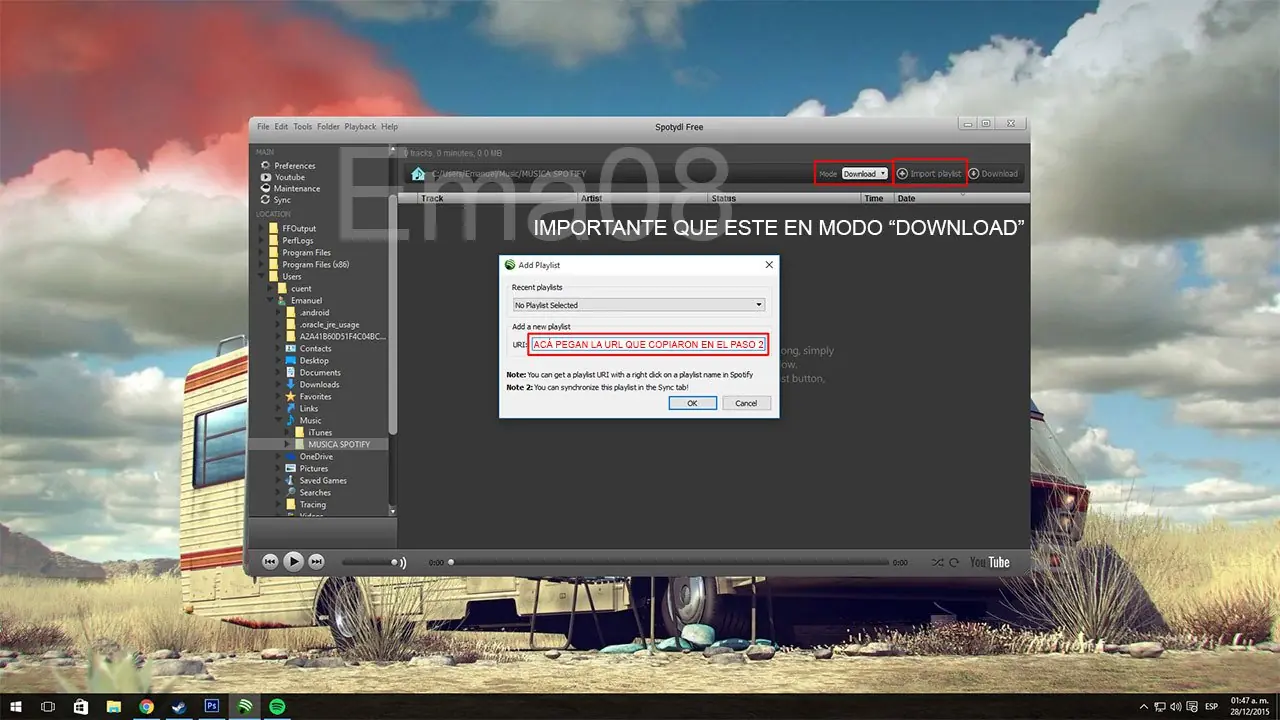Activate the shuffle icon near the YouTube logo
This screenshot has height=720, width=1280.
[938, 562]
